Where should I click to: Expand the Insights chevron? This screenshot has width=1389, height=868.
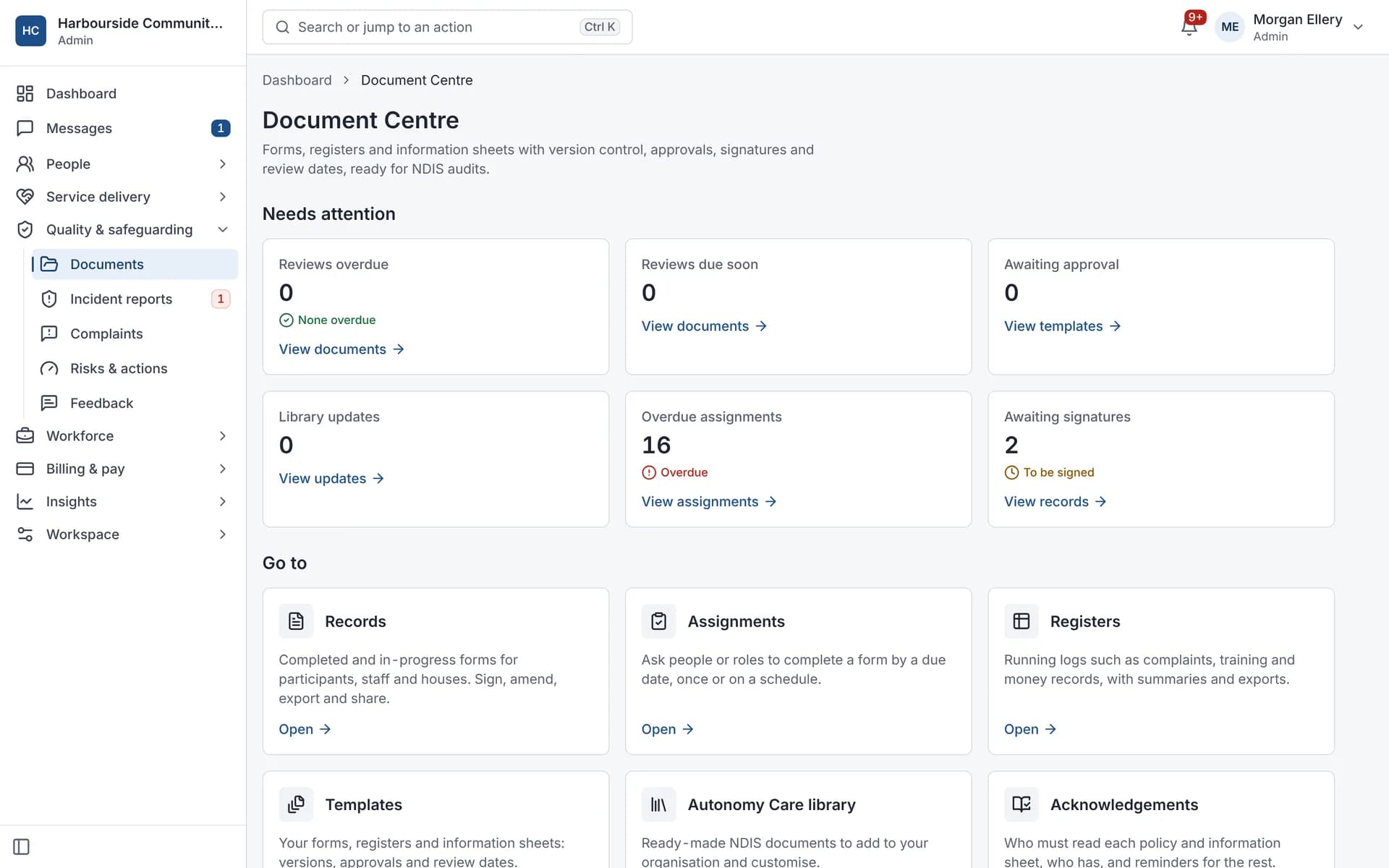coord(223,501)
